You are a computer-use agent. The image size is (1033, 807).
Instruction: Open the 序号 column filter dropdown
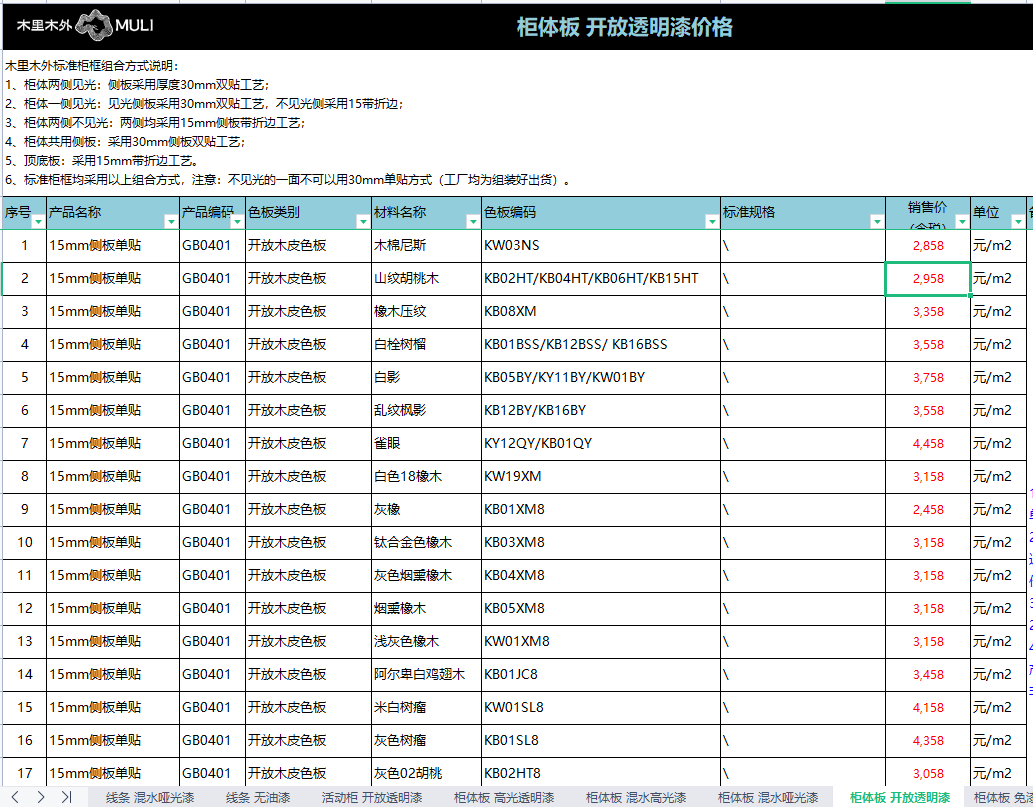[38, 222]
